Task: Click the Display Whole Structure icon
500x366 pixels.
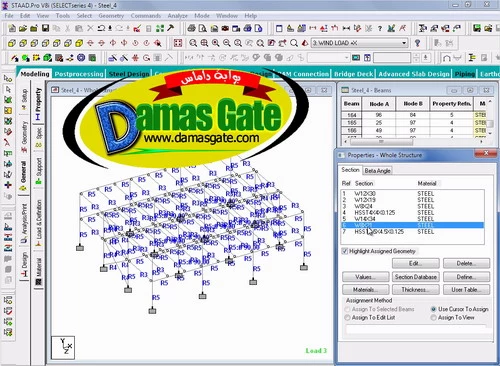Action: [x=178, y=43]
